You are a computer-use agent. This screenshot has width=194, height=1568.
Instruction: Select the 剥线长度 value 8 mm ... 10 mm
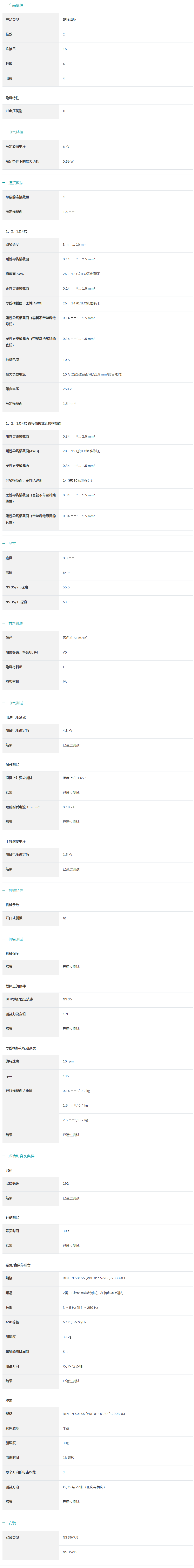74,245
